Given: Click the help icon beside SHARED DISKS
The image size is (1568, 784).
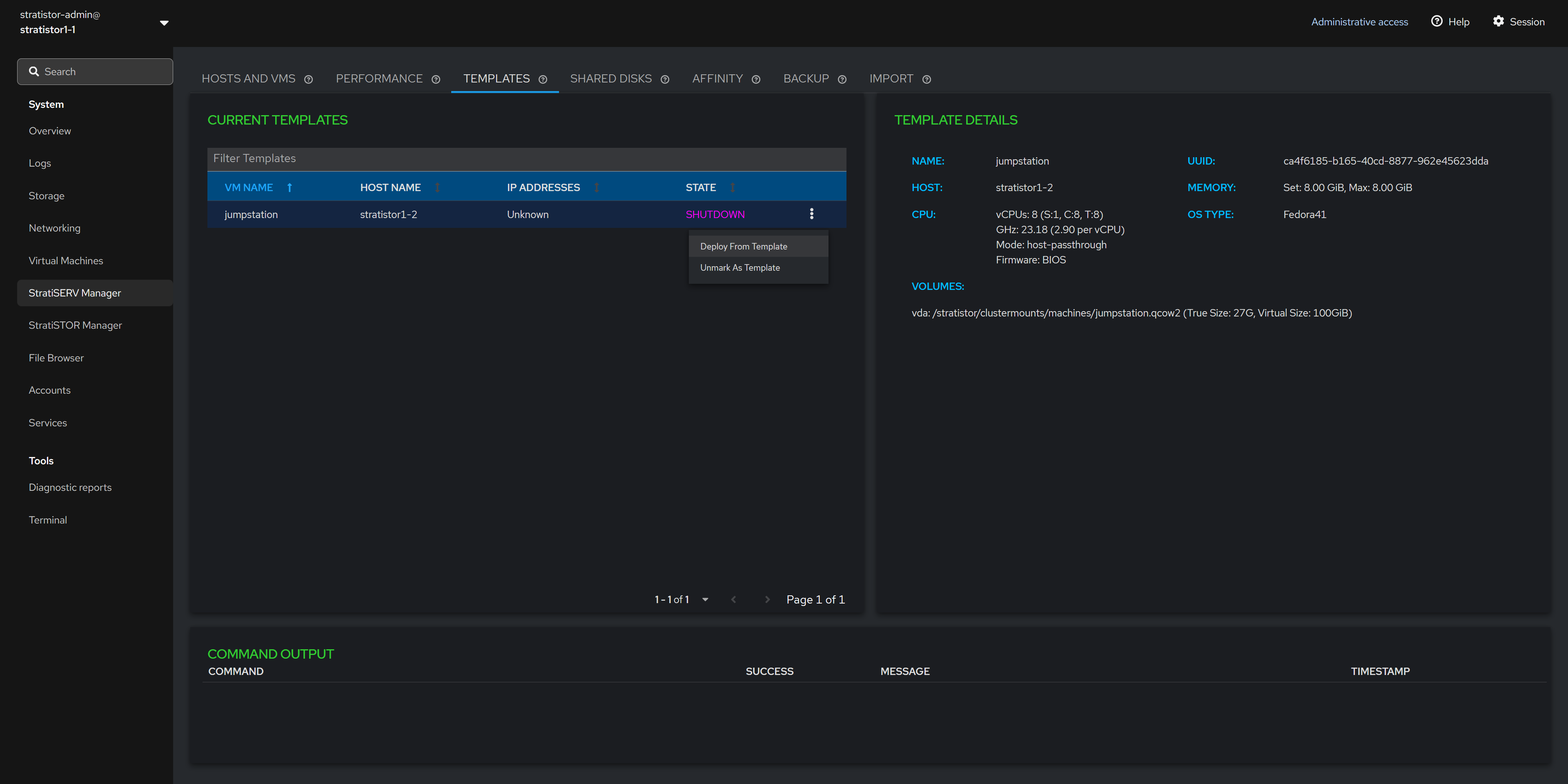Looking at the screenshot, I should coord(665,80).
